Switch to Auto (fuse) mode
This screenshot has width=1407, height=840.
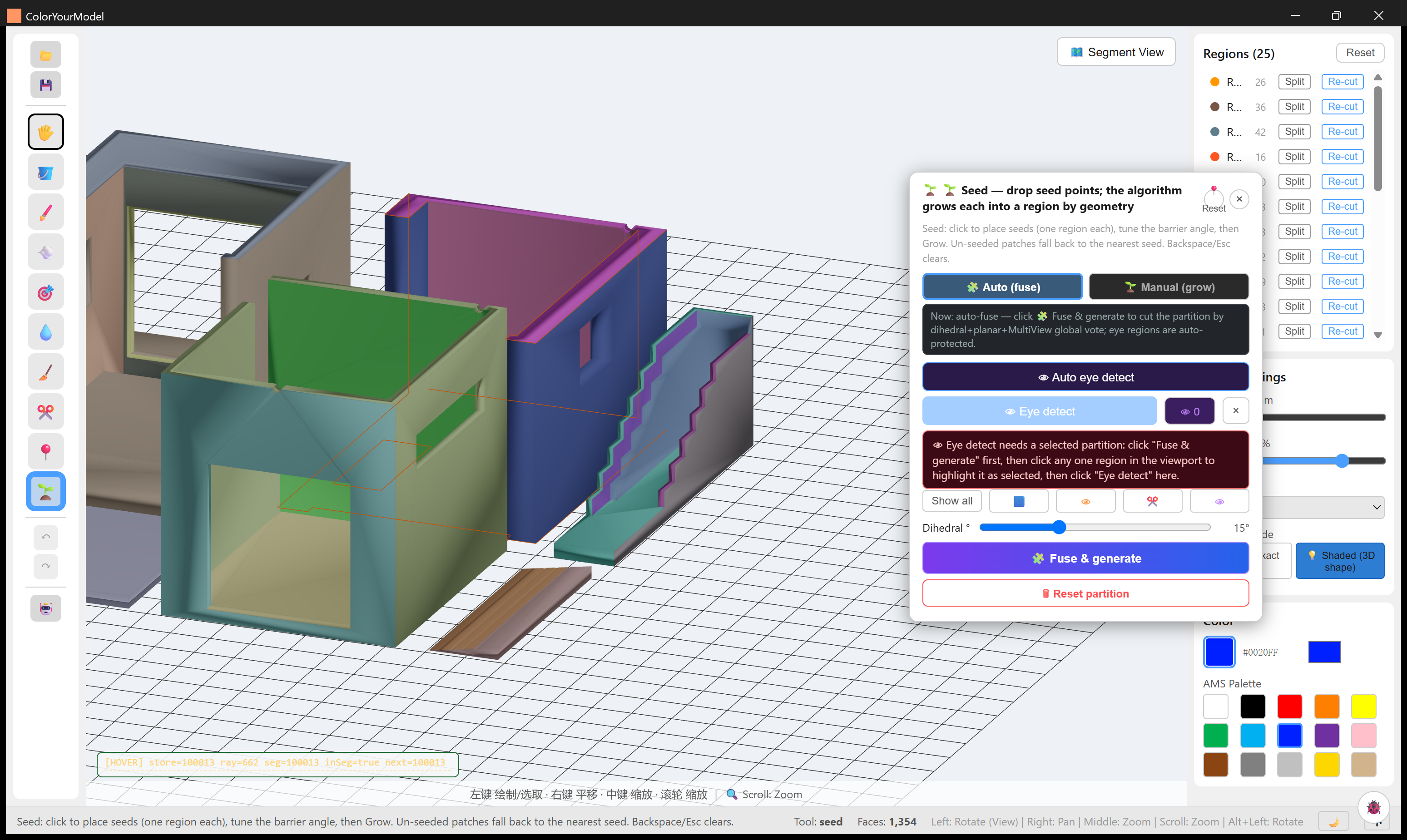(1002, 287)
